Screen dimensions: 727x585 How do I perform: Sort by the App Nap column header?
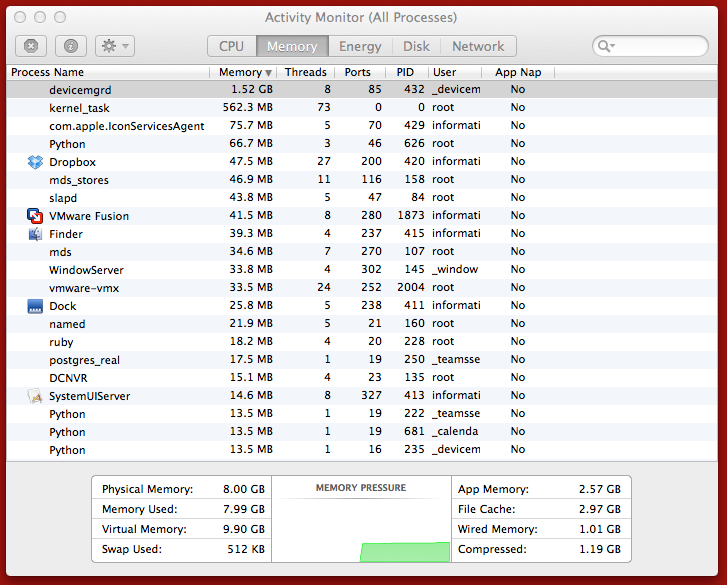pos(518,72)
